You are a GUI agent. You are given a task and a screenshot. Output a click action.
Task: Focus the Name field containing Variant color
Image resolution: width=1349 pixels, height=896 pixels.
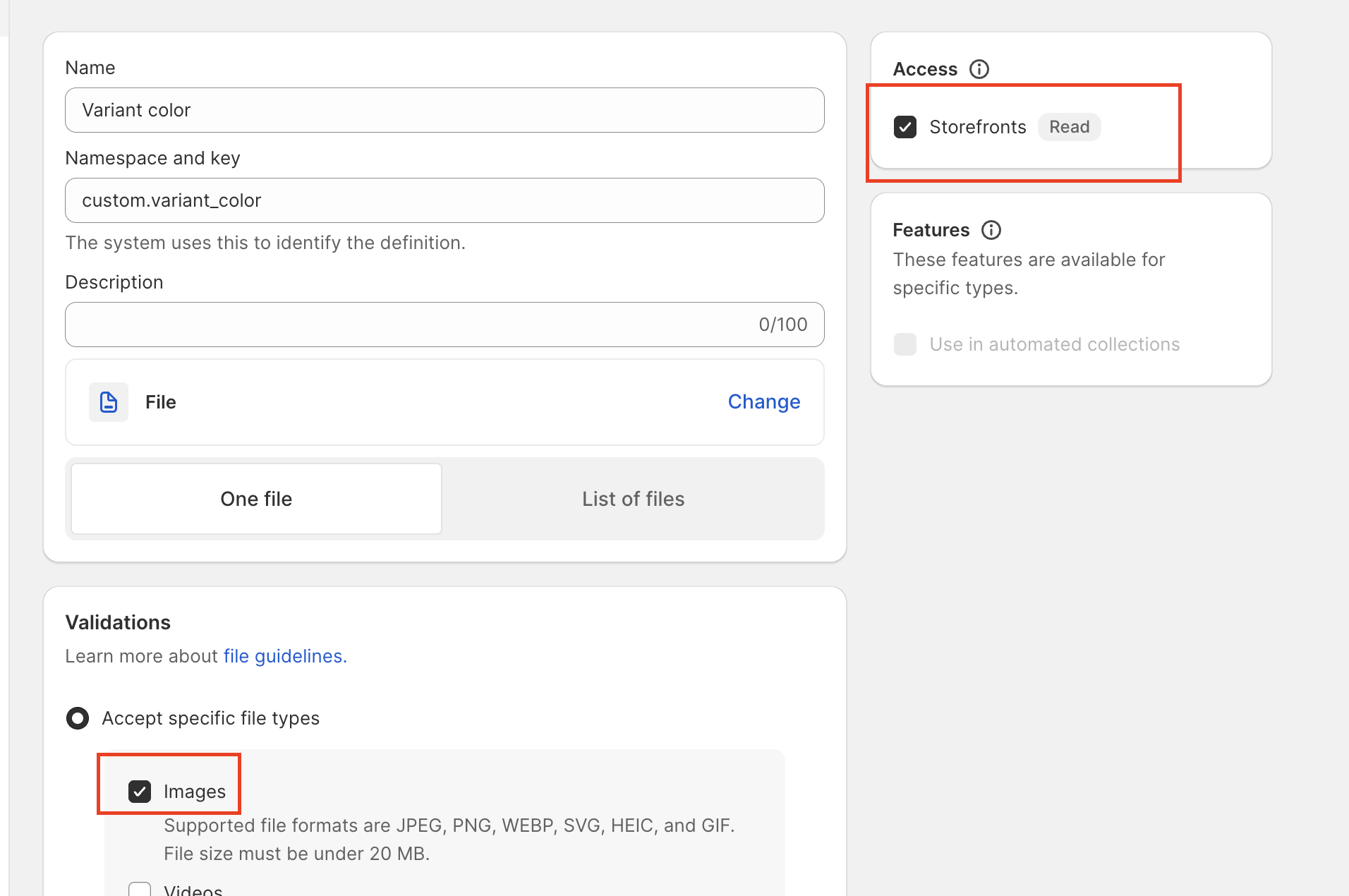click(x=444, y=110)
